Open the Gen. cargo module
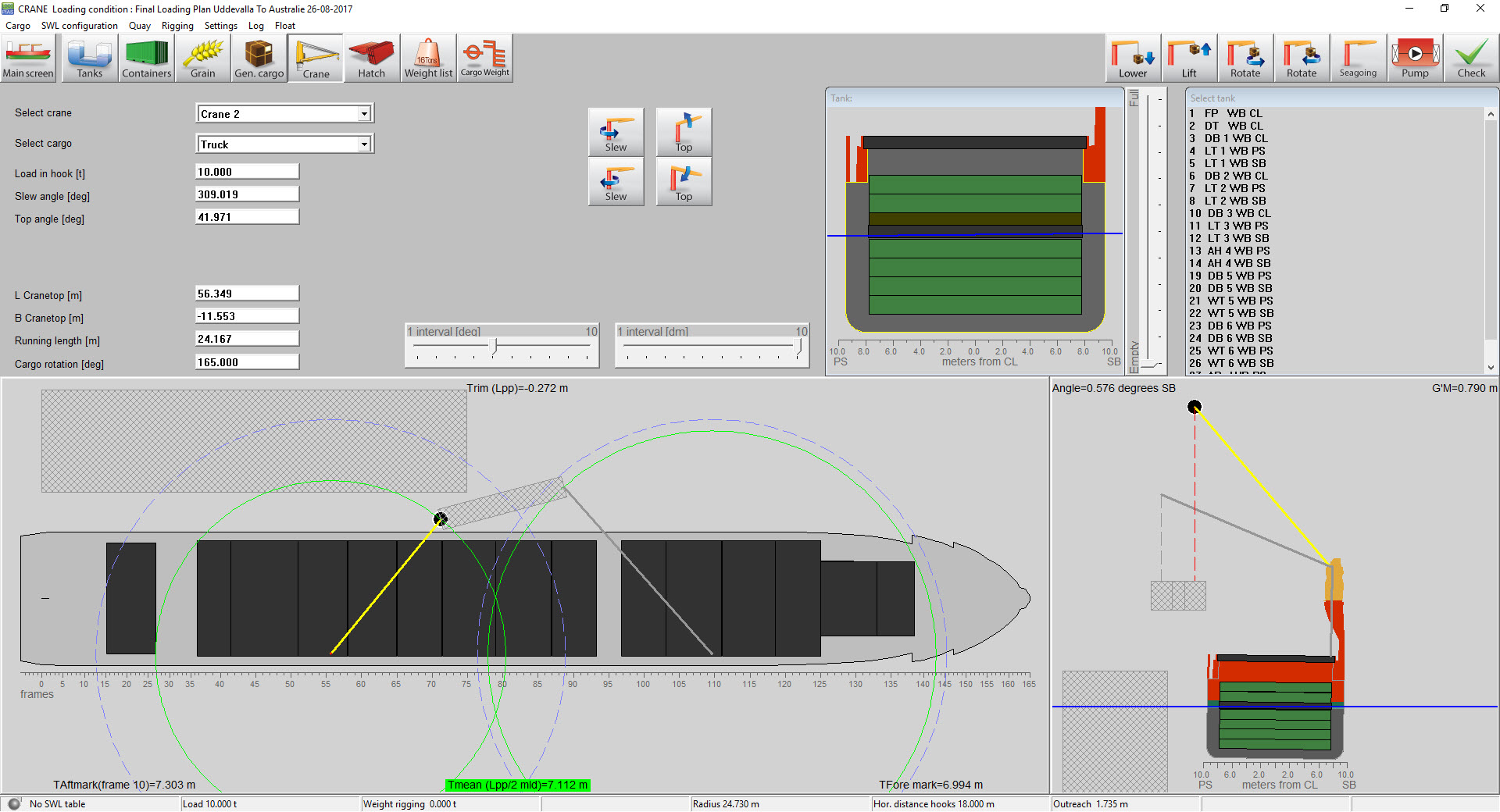The width and height of the screenshot is (1500, 812). coord(259,58)
